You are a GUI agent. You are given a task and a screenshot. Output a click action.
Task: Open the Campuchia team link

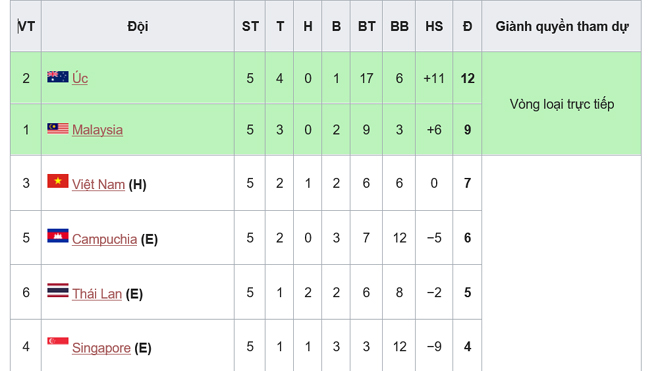coord(104,239)
